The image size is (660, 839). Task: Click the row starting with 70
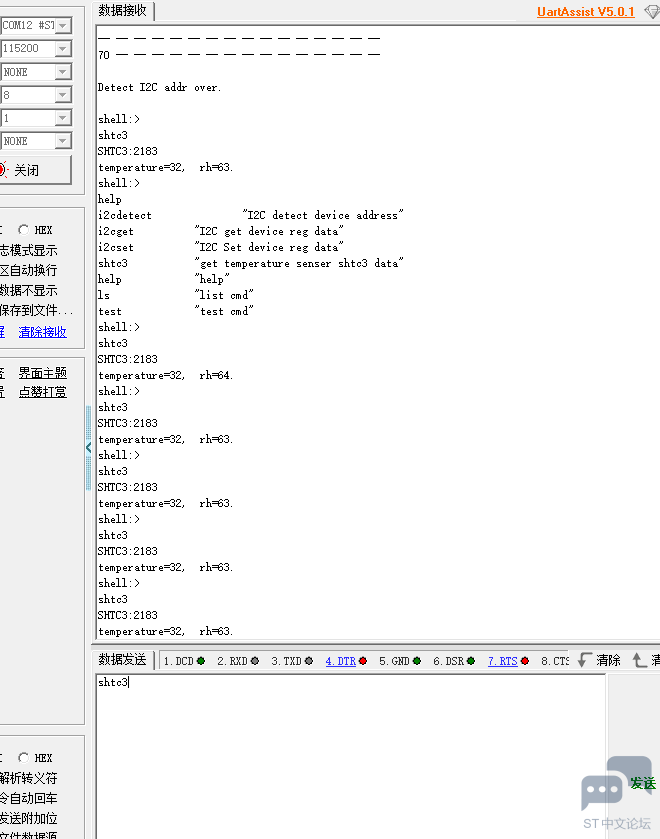point(239,55)
